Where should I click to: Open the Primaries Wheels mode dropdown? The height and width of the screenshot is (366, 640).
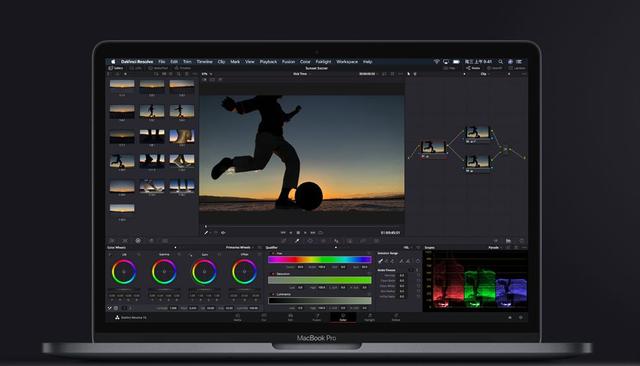(240, 247)
